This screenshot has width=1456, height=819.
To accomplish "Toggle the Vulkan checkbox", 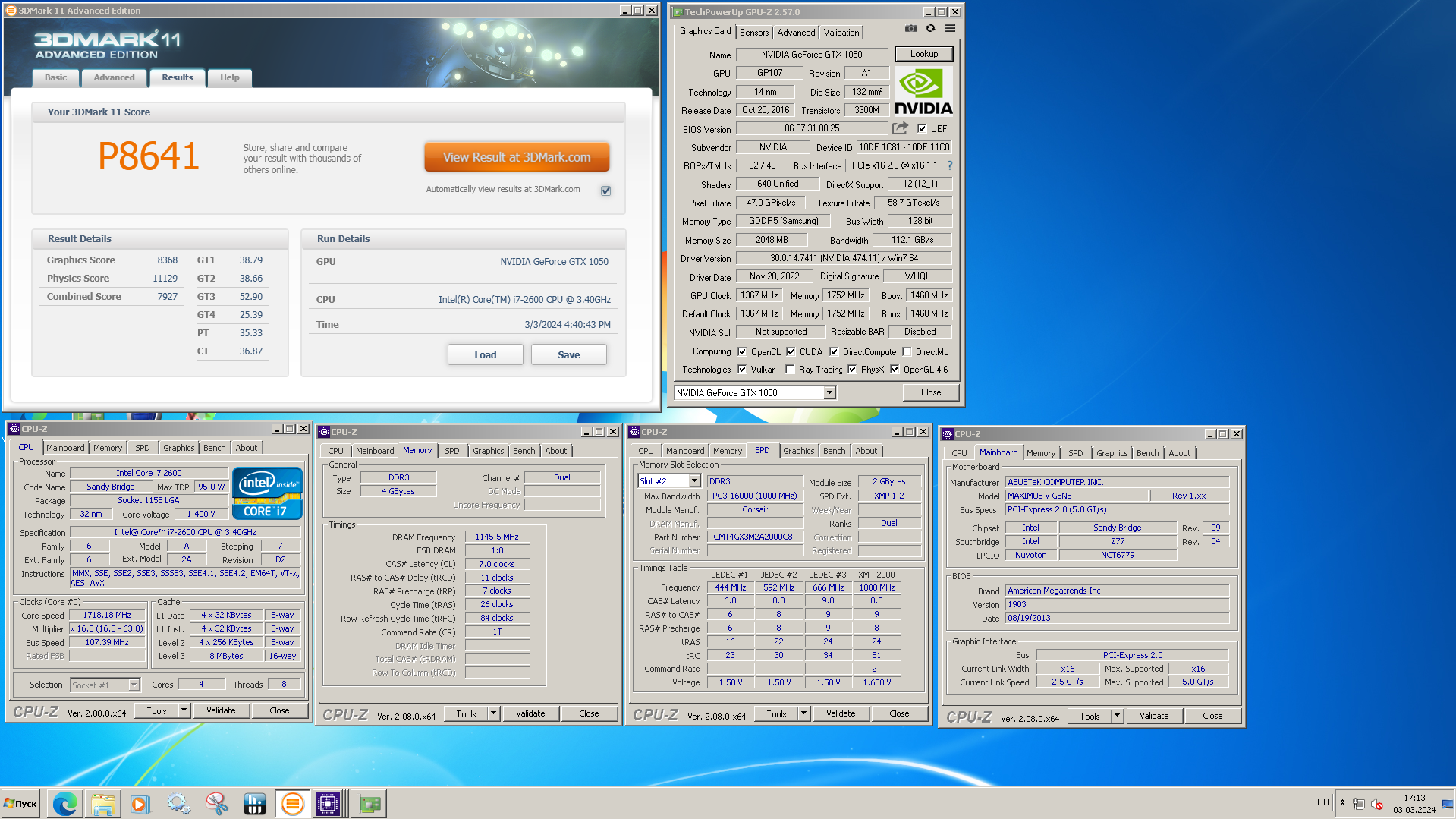I will [x=742, y=370].
